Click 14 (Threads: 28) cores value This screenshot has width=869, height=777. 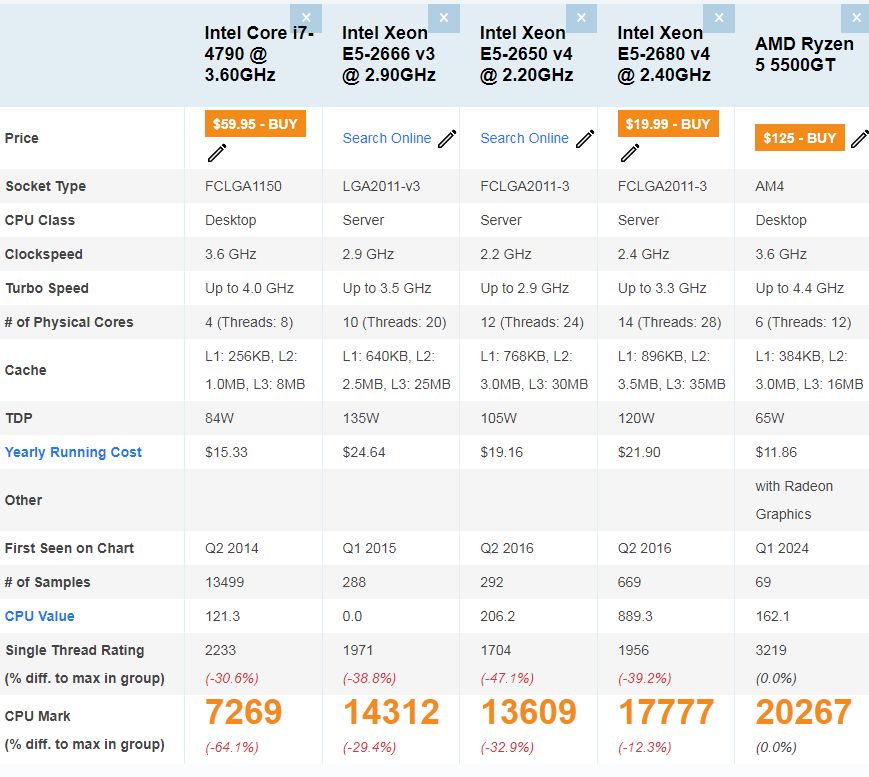point(669,322)
